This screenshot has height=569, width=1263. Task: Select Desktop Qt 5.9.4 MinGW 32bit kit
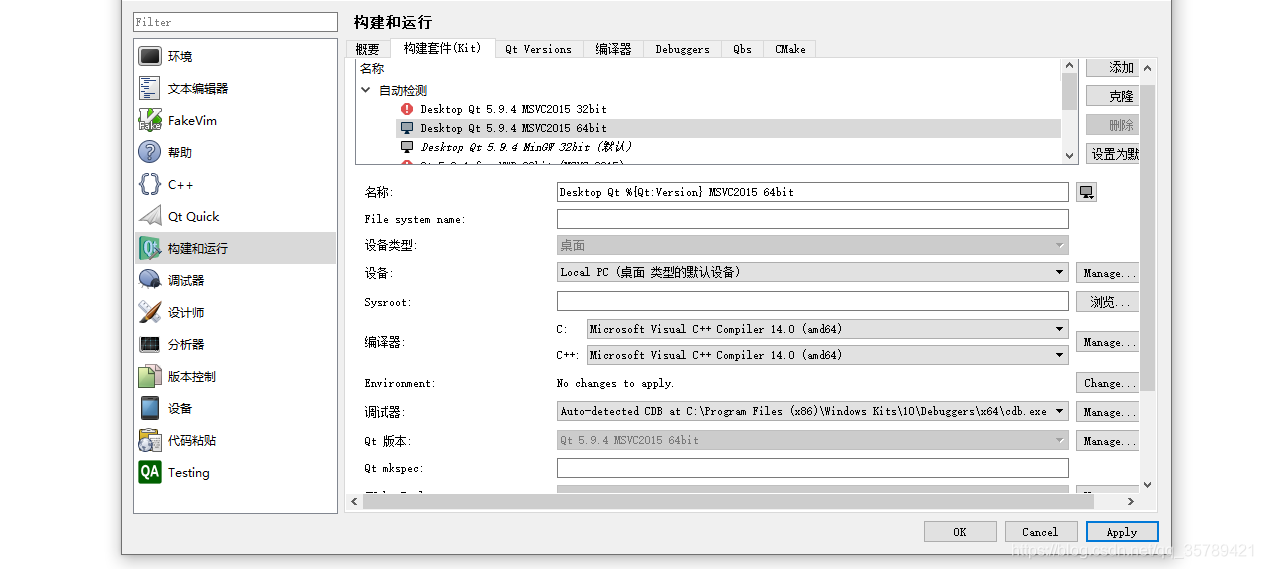coord(526,147)
